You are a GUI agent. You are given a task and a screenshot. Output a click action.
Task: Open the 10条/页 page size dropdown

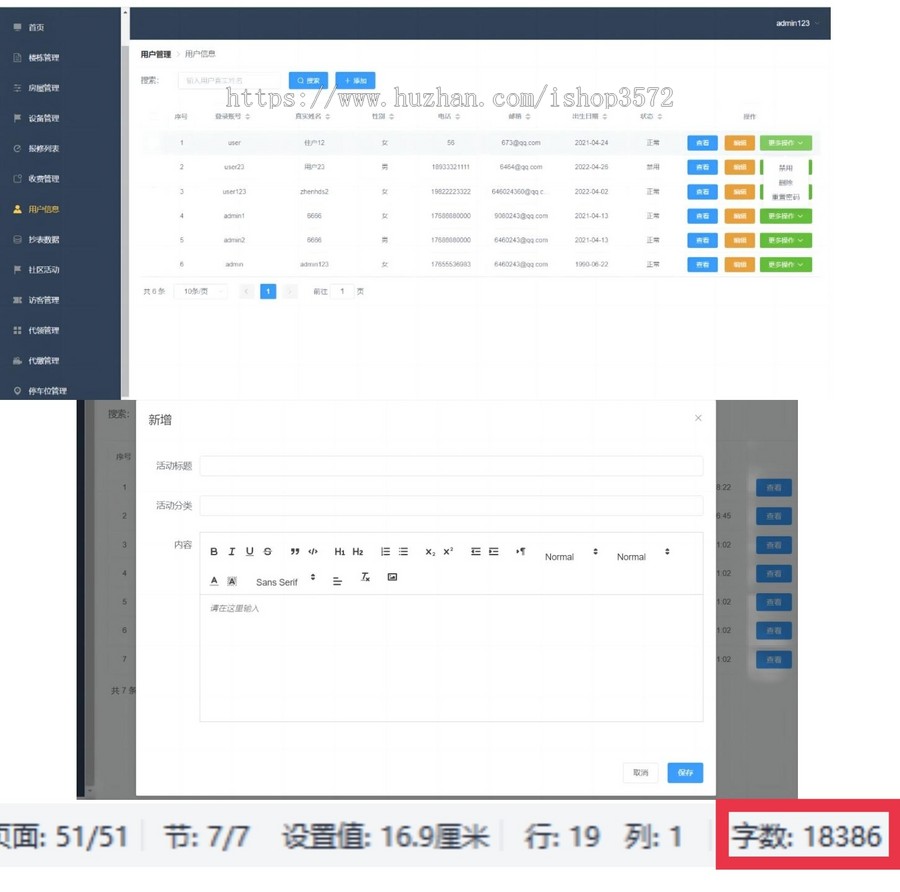(201, 292)
